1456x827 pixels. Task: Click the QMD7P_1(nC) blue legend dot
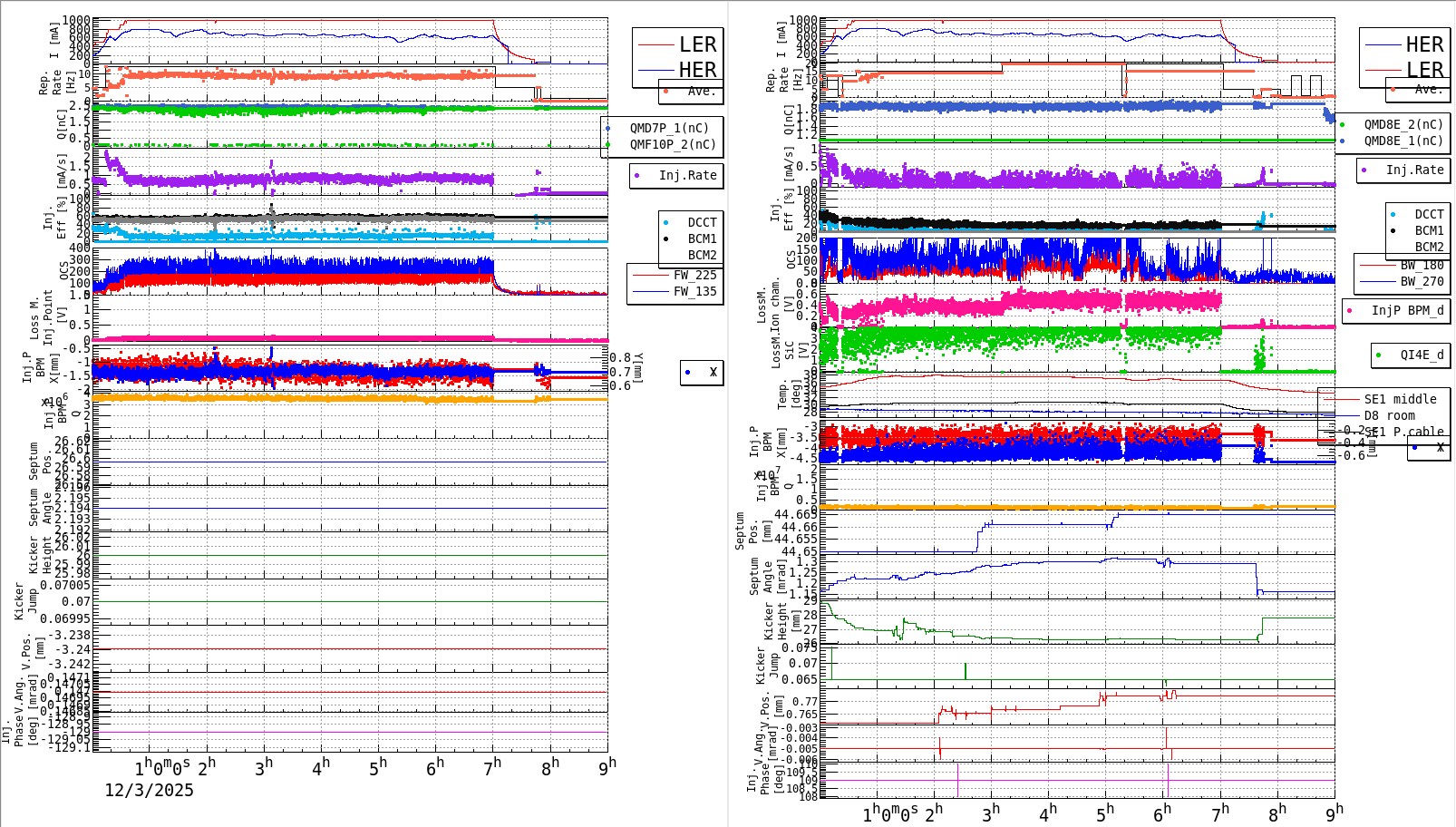(x=609, y=128)
